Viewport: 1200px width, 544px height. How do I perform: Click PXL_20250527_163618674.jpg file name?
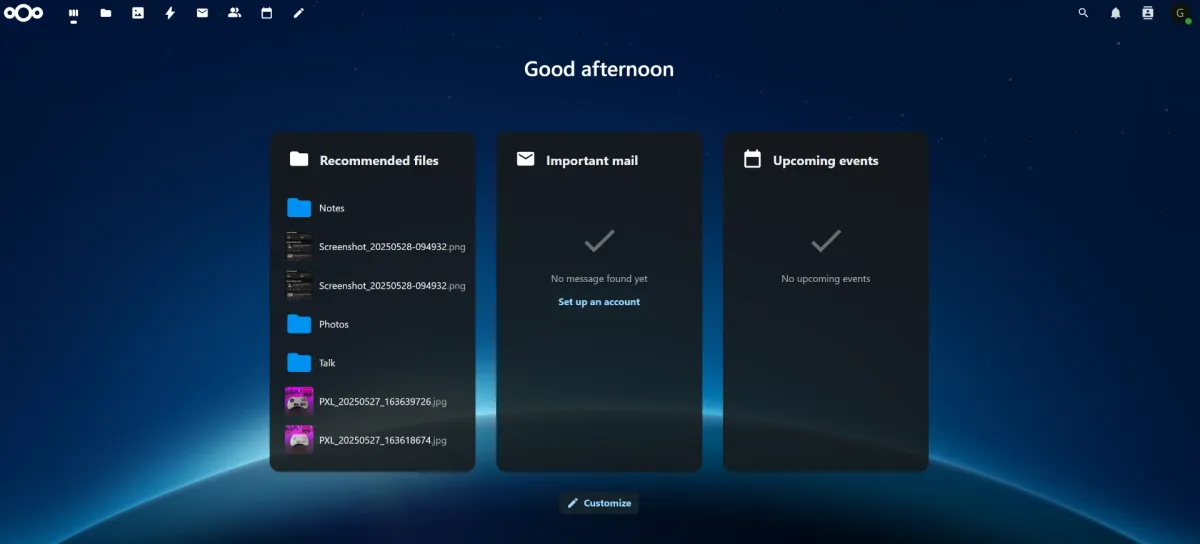[383, 440]
